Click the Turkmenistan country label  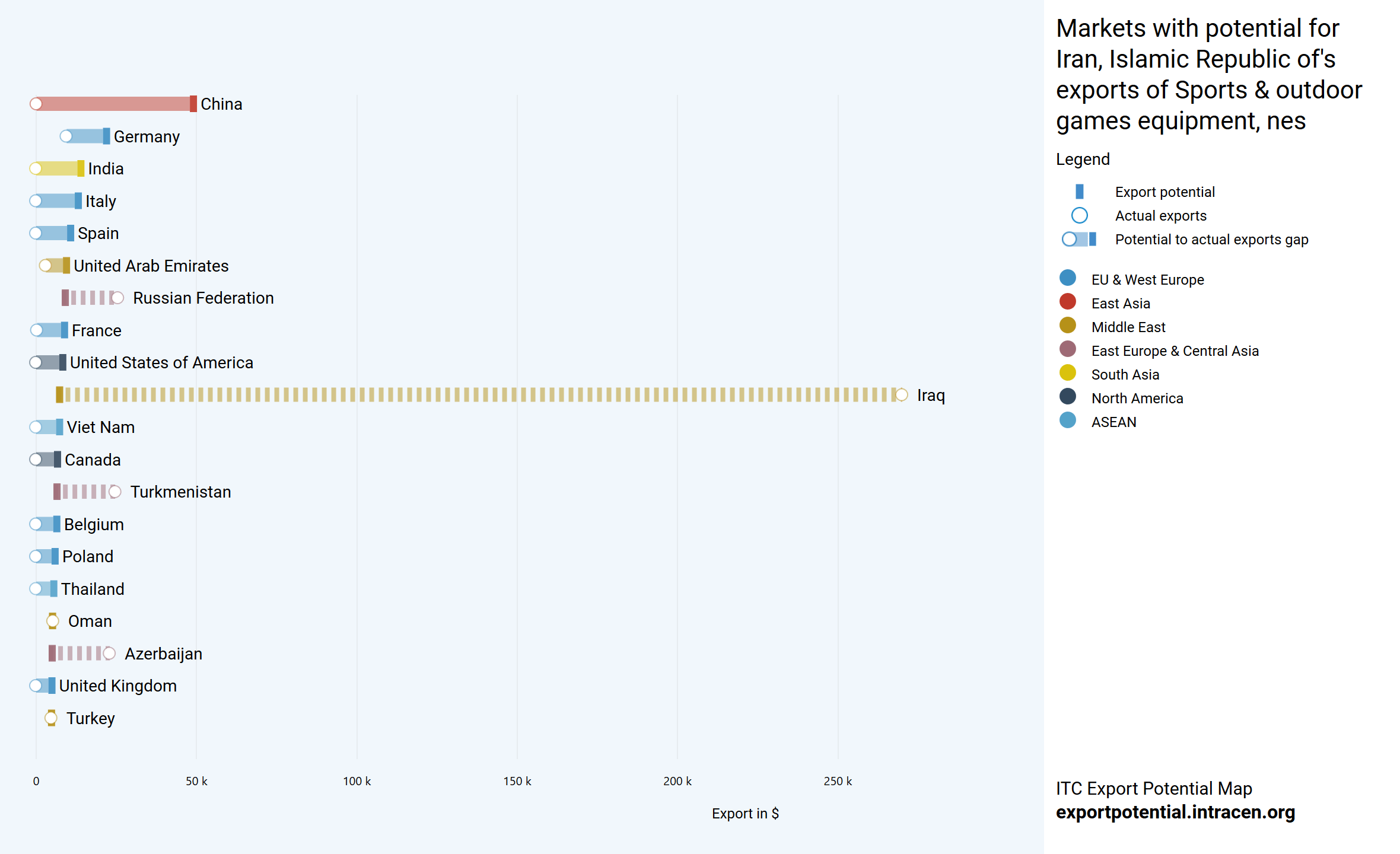click(x=180, y=492)
